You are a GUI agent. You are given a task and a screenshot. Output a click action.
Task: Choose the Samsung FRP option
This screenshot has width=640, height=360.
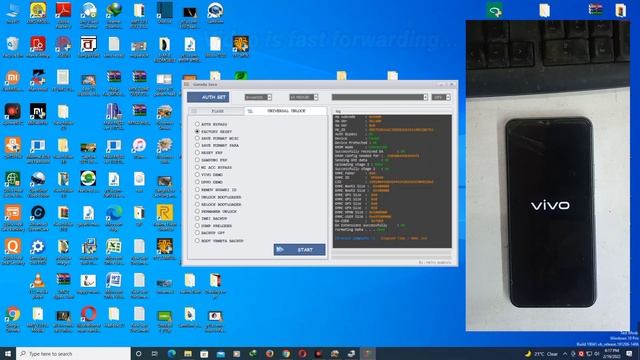pyautogui.click(x=197, y=160)
